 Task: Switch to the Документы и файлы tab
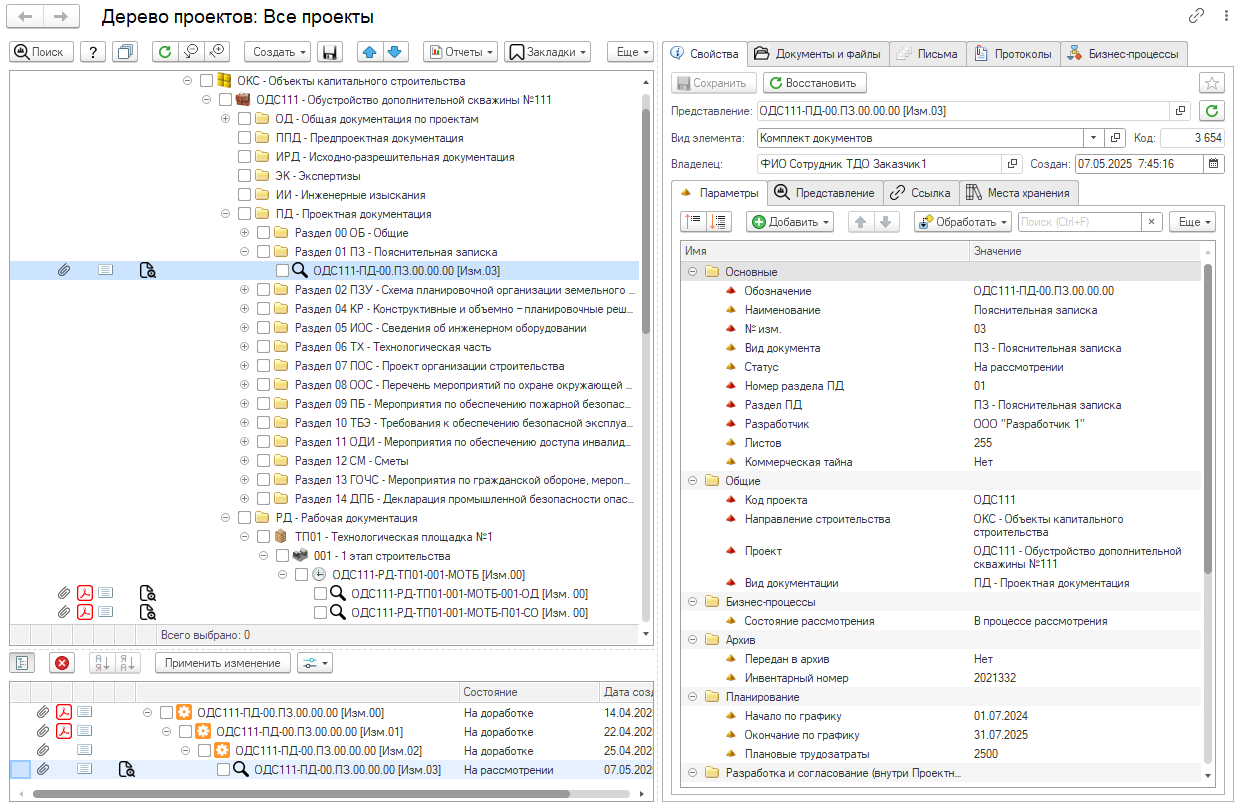[x=817, y=54]
